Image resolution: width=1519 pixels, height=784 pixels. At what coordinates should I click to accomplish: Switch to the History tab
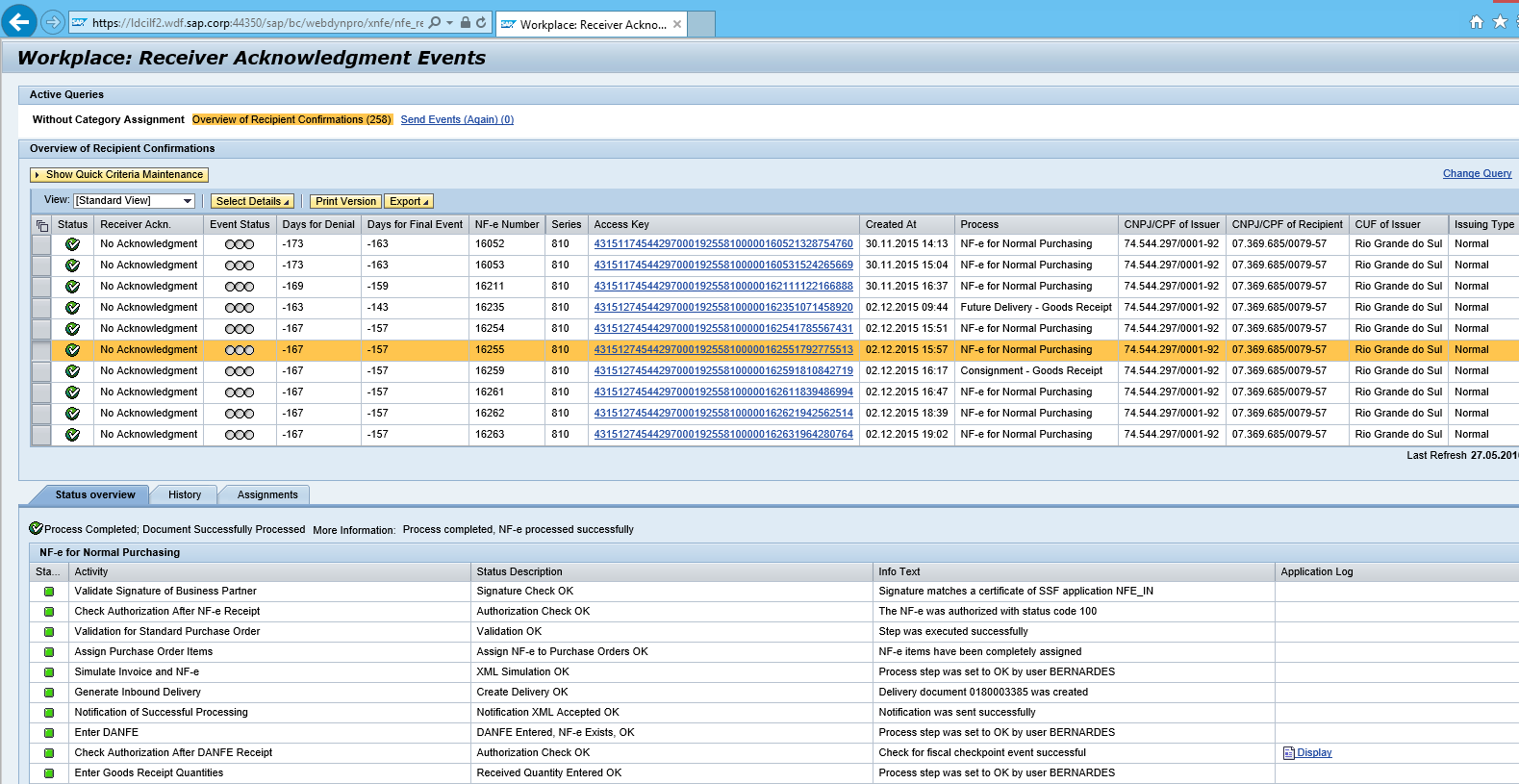pos(185,494)
